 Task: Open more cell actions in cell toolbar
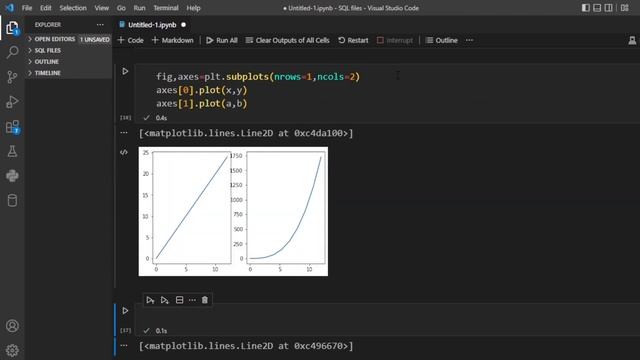(192, 300)
